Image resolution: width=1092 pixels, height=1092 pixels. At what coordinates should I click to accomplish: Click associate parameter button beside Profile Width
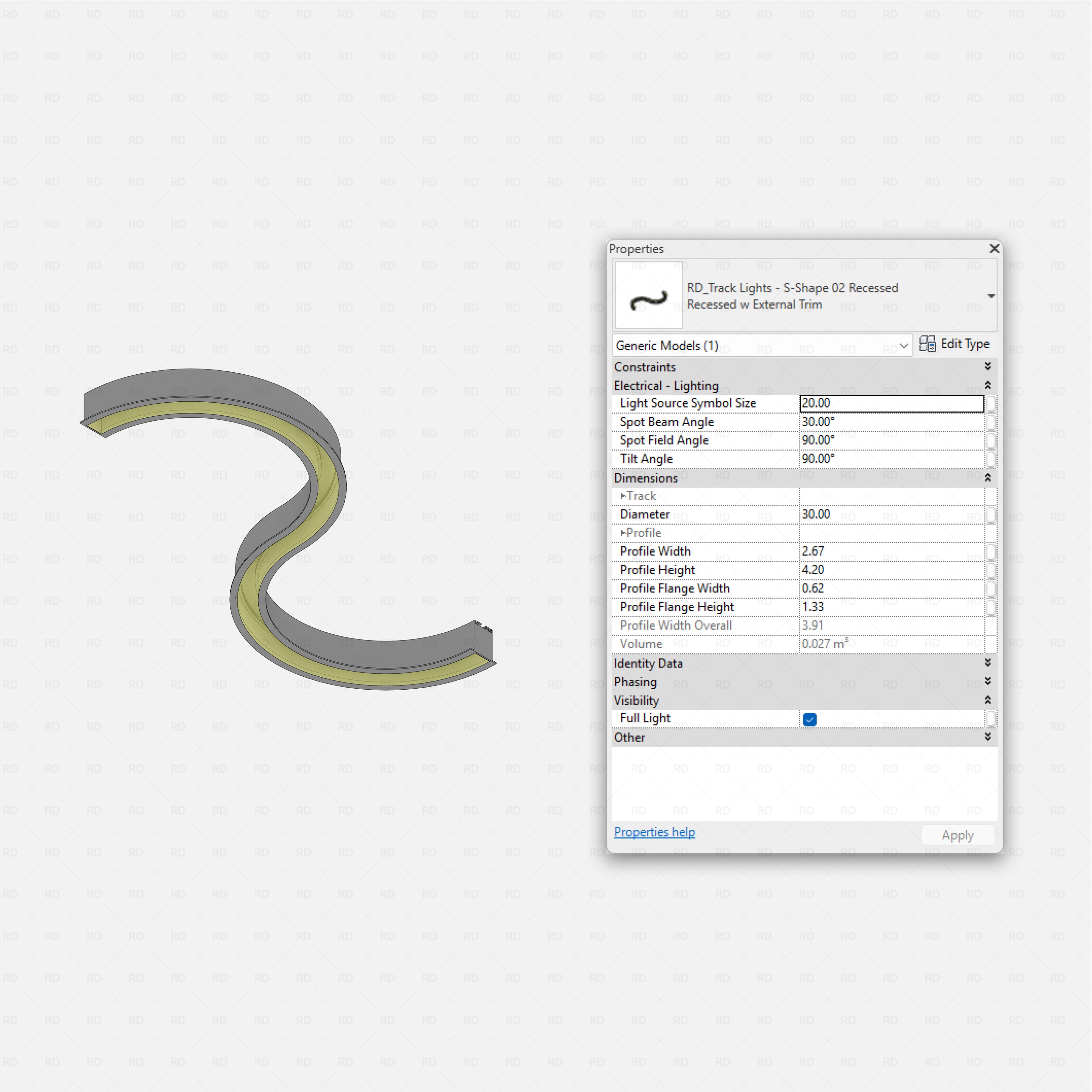coord(992,552)
